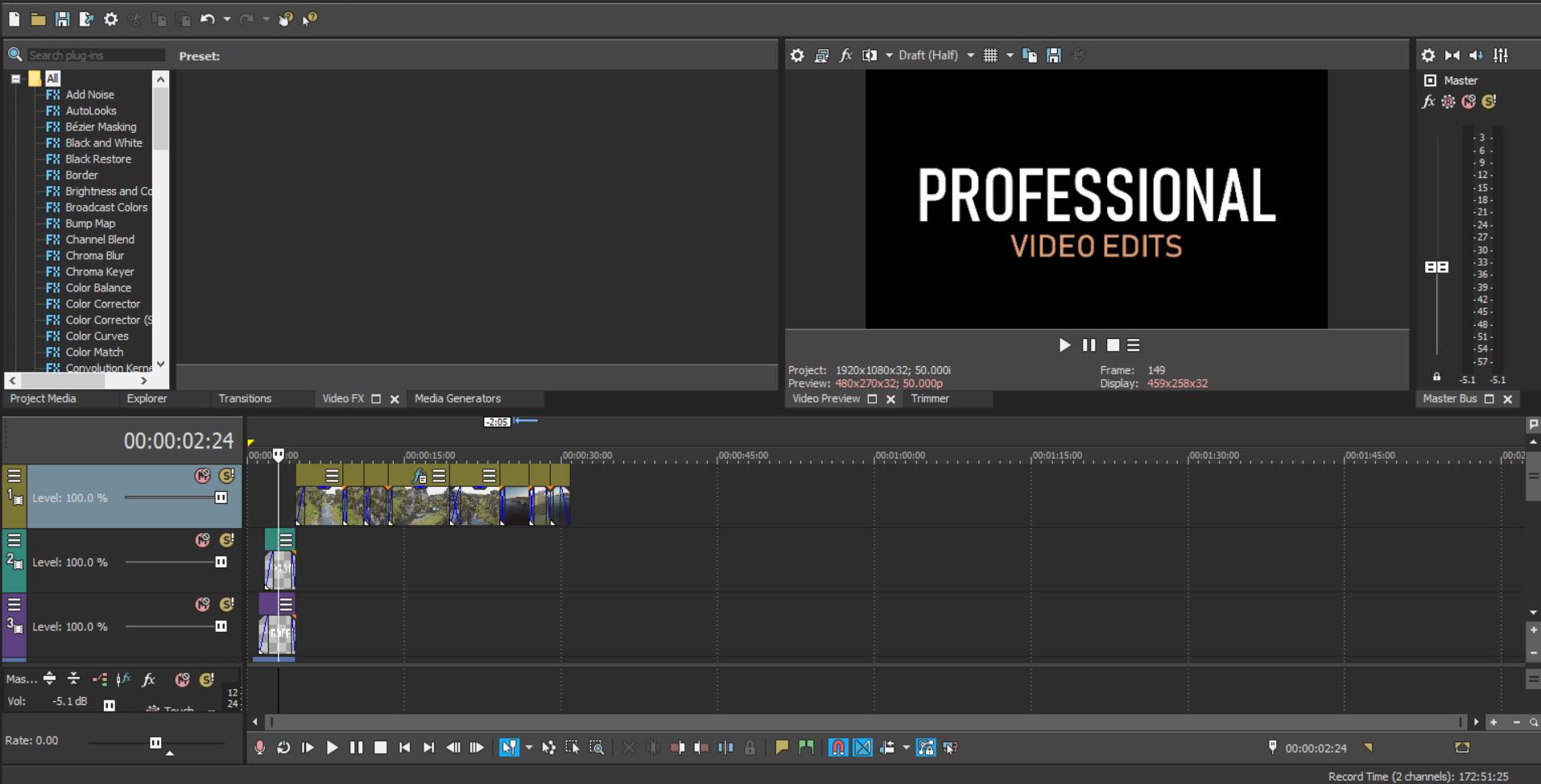Screen dimensions: 1541x784
Task: Mute track 1
Action: click(x=202, y=476)
